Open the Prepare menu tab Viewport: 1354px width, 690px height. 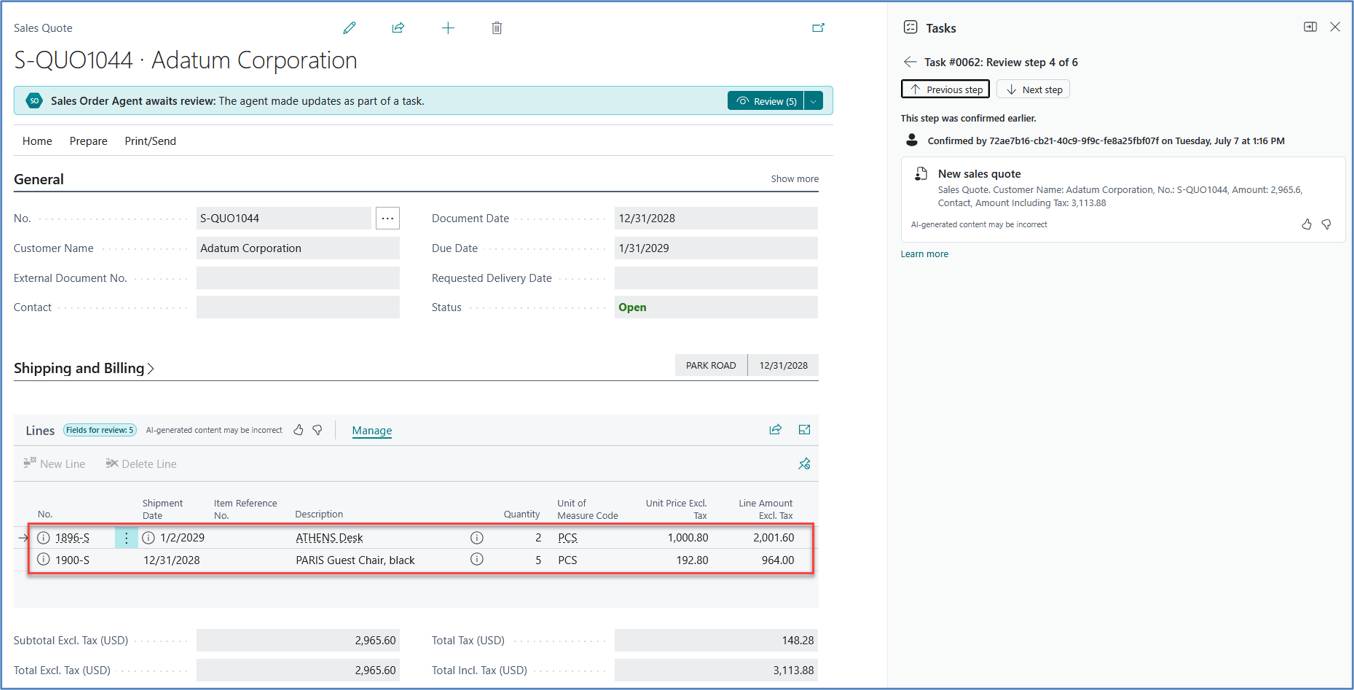pos(88,141)
